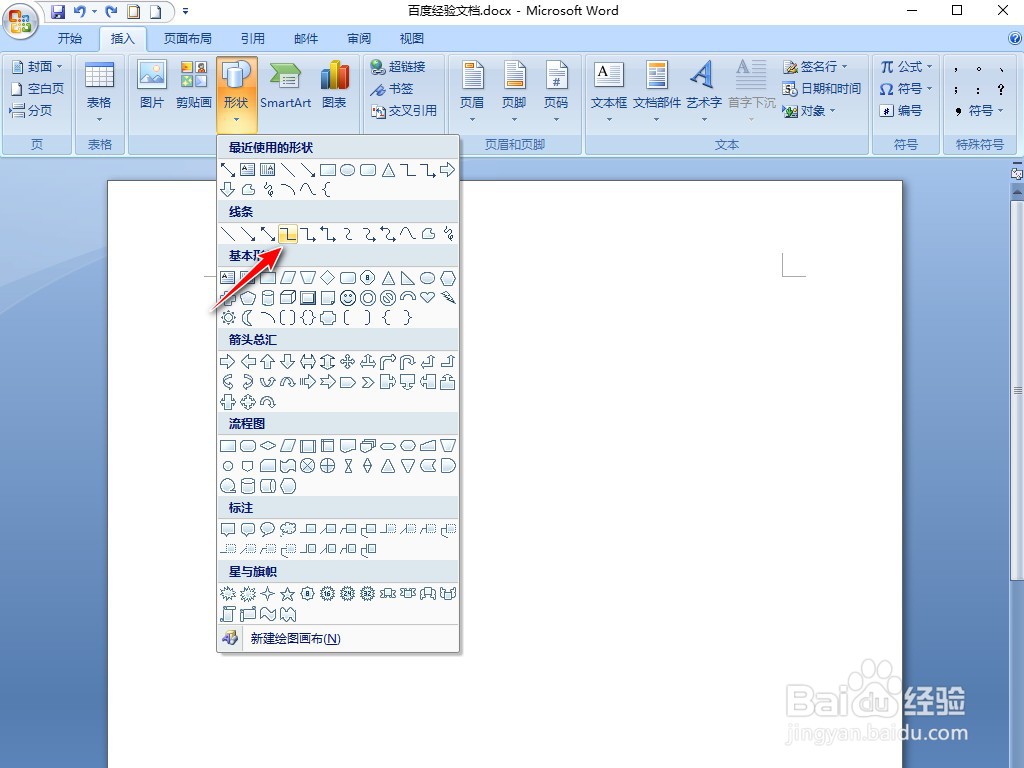Choose the Double Wave shape

pos(287,614)
